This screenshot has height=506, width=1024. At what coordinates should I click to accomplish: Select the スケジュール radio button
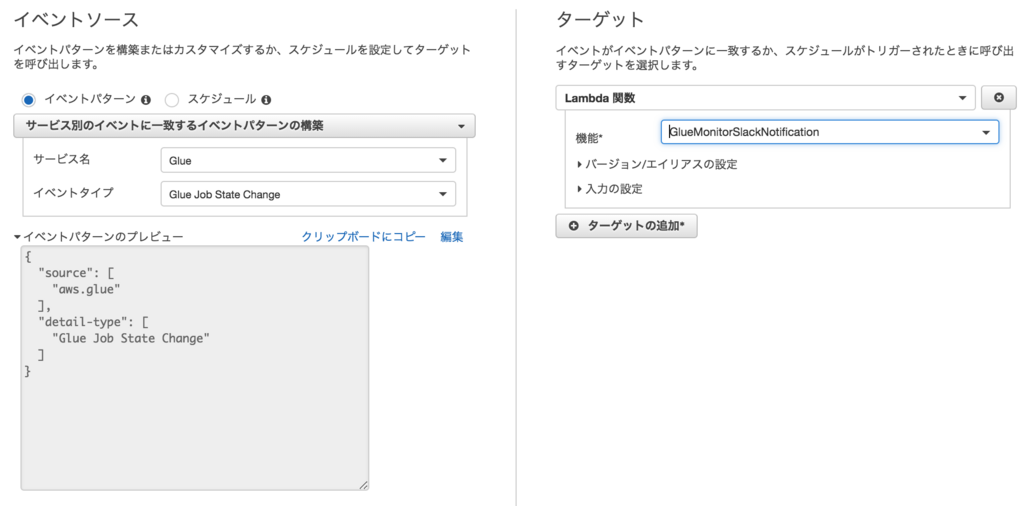[172, 100]
